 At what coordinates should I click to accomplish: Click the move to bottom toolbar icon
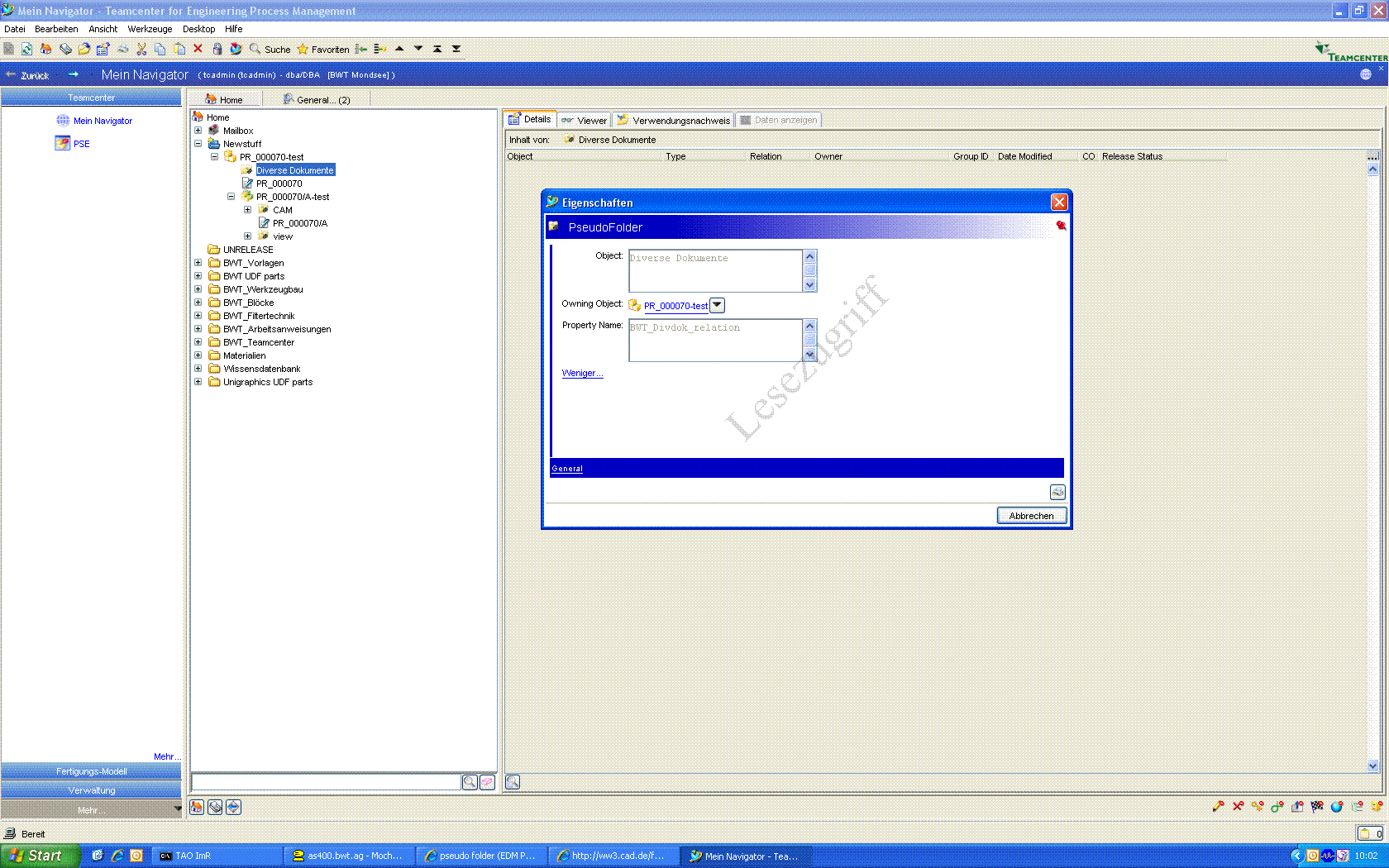click(x=456, y=49)
